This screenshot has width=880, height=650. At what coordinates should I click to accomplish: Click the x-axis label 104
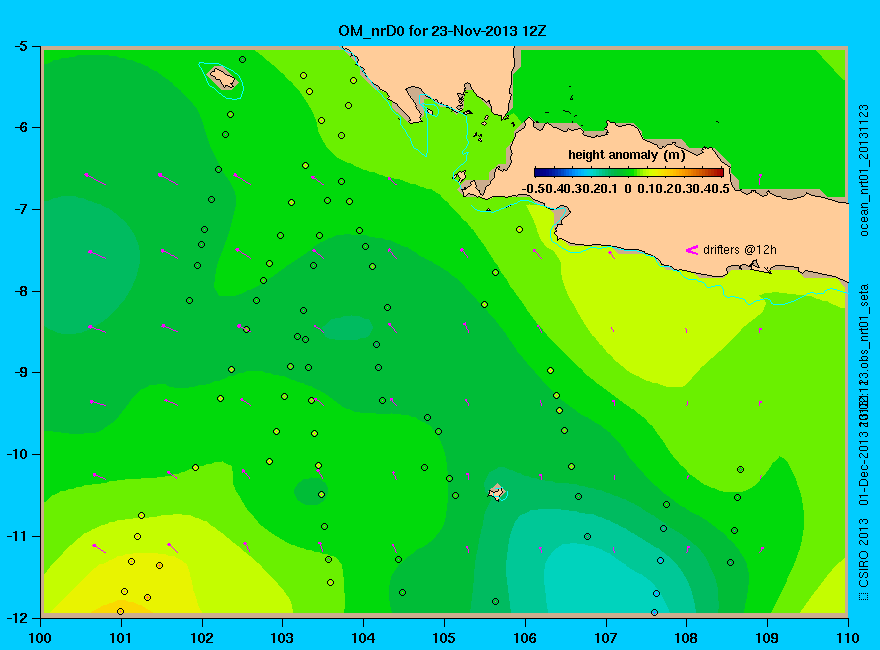coord(363,638)
